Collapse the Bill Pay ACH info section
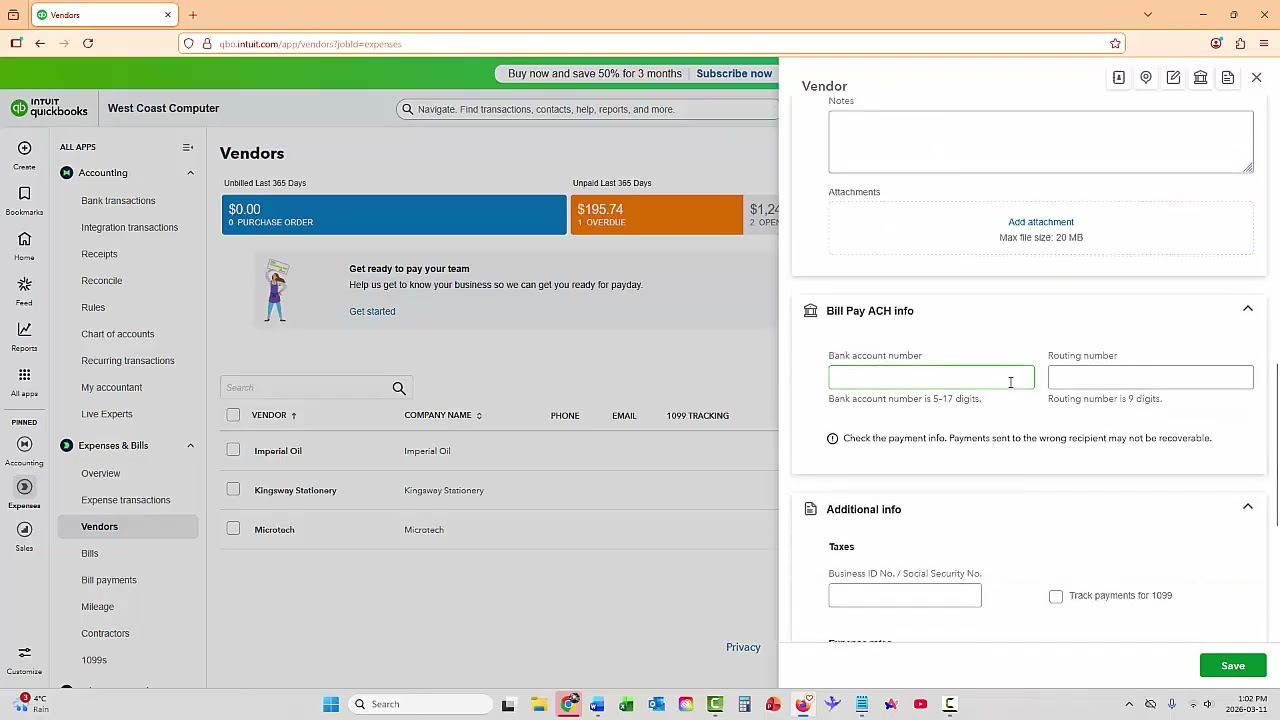Screen dimensions: 1280x720 [x=1248, y=309]
